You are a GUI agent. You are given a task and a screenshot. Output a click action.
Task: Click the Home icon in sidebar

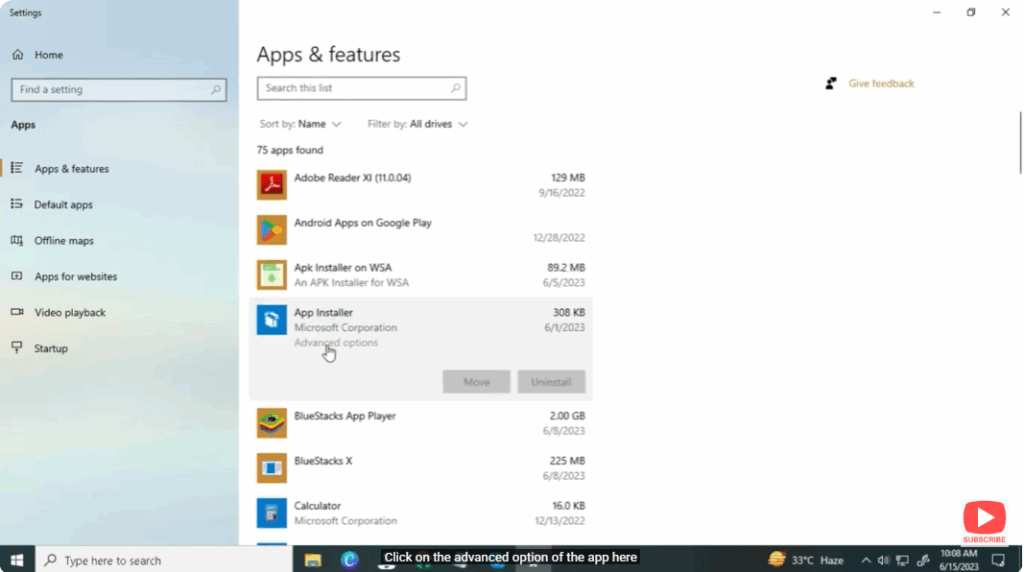point(18,55)
